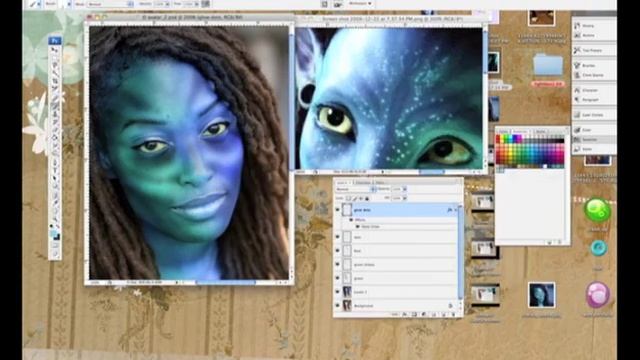Hide the blue layer
The width and height of the screenshot is (640, 360).
[x=338, y=251]
